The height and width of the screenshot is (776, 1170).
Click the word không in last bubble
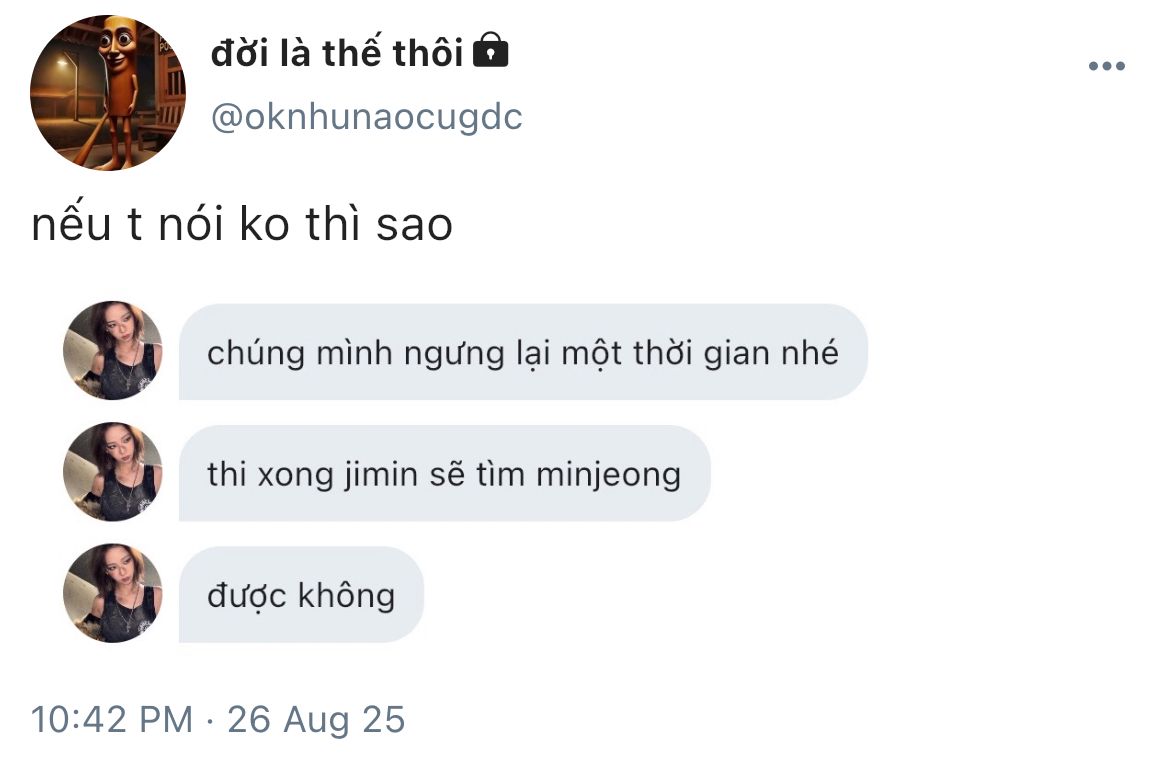(x=346, y=595)
